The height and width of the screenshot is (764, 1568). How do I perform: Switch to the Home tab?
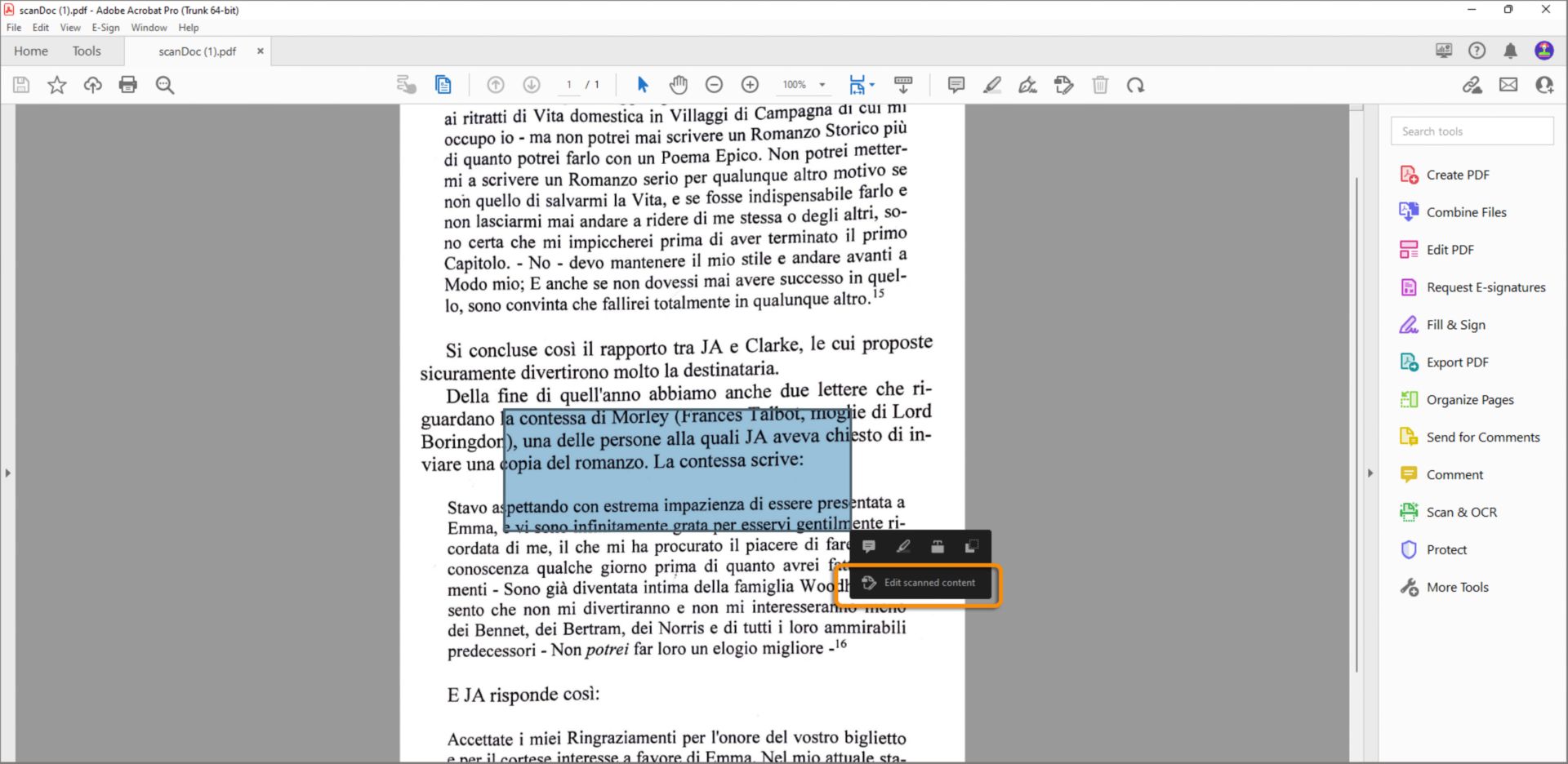click(x=30, y=51)
